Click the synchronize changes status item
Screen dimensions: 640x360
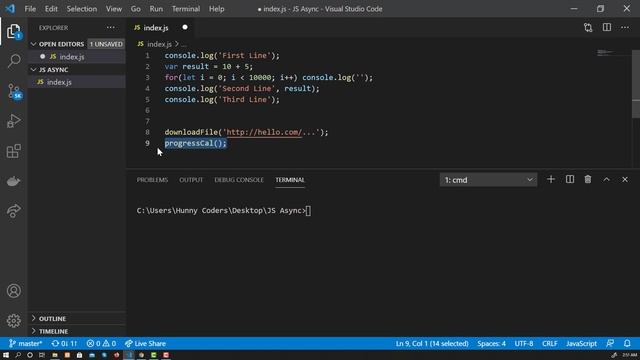[64, 344]
